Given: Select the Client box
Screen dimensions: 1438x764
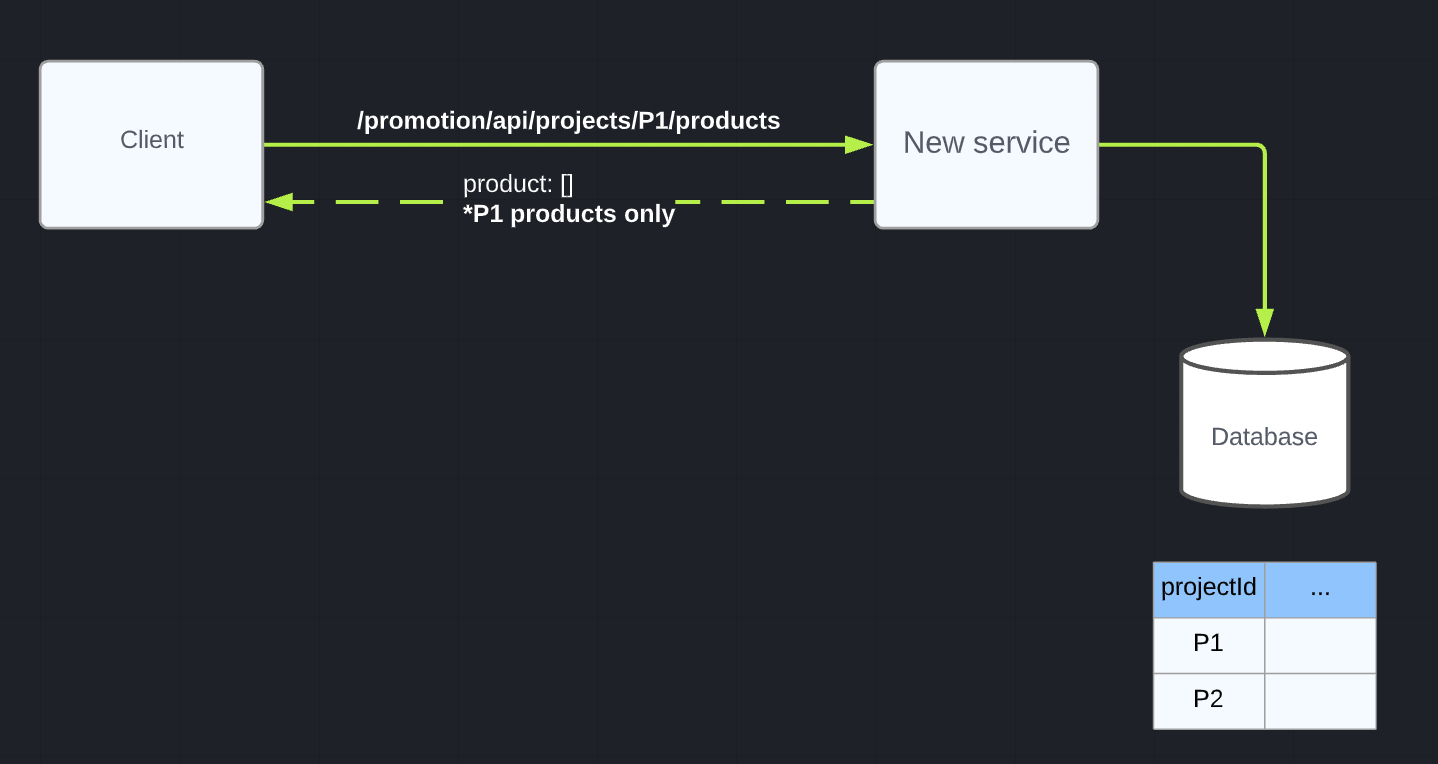Looking at the screenshot, I should (x=151, y=144).
